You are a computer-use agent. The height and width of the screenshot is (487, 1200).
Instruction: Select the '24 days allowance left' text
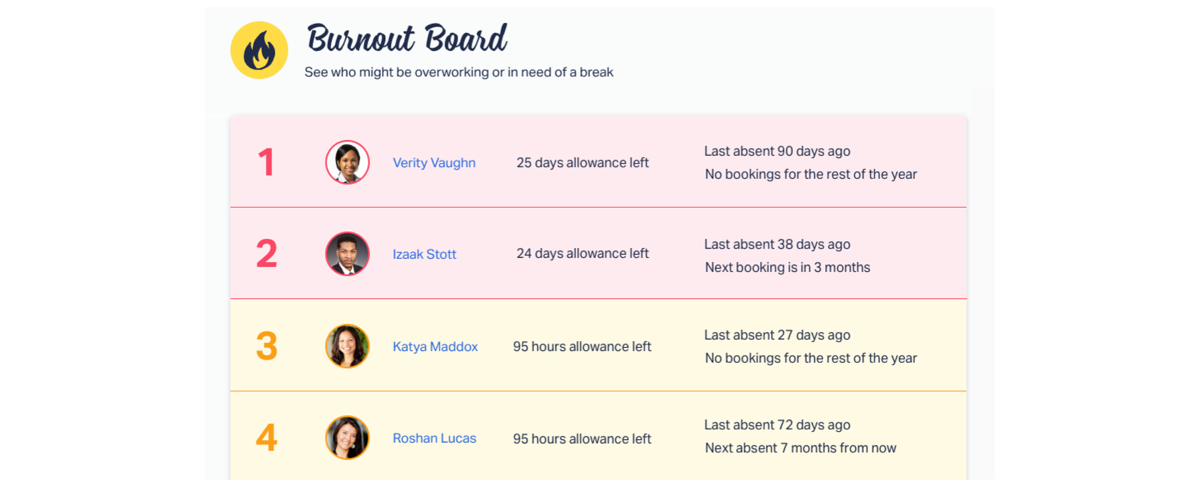coord(583,254)
